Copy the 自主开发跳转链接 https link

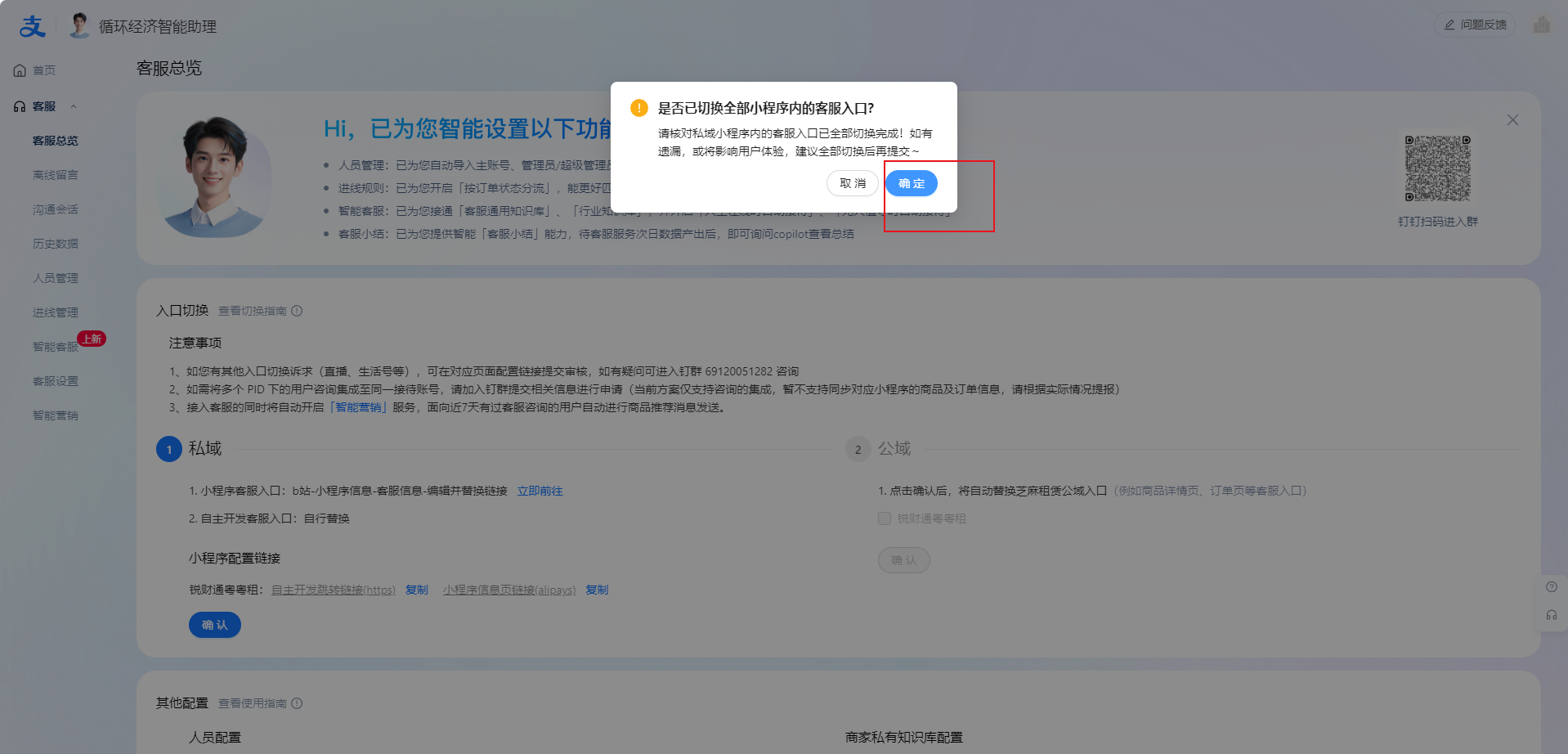click(417, 590)
